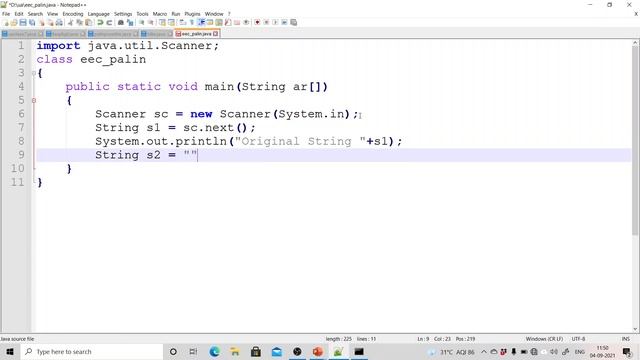Toggle Show All Characters toolbar icon
This screenshot has height=360, width=640.
(x=191, y=22)
